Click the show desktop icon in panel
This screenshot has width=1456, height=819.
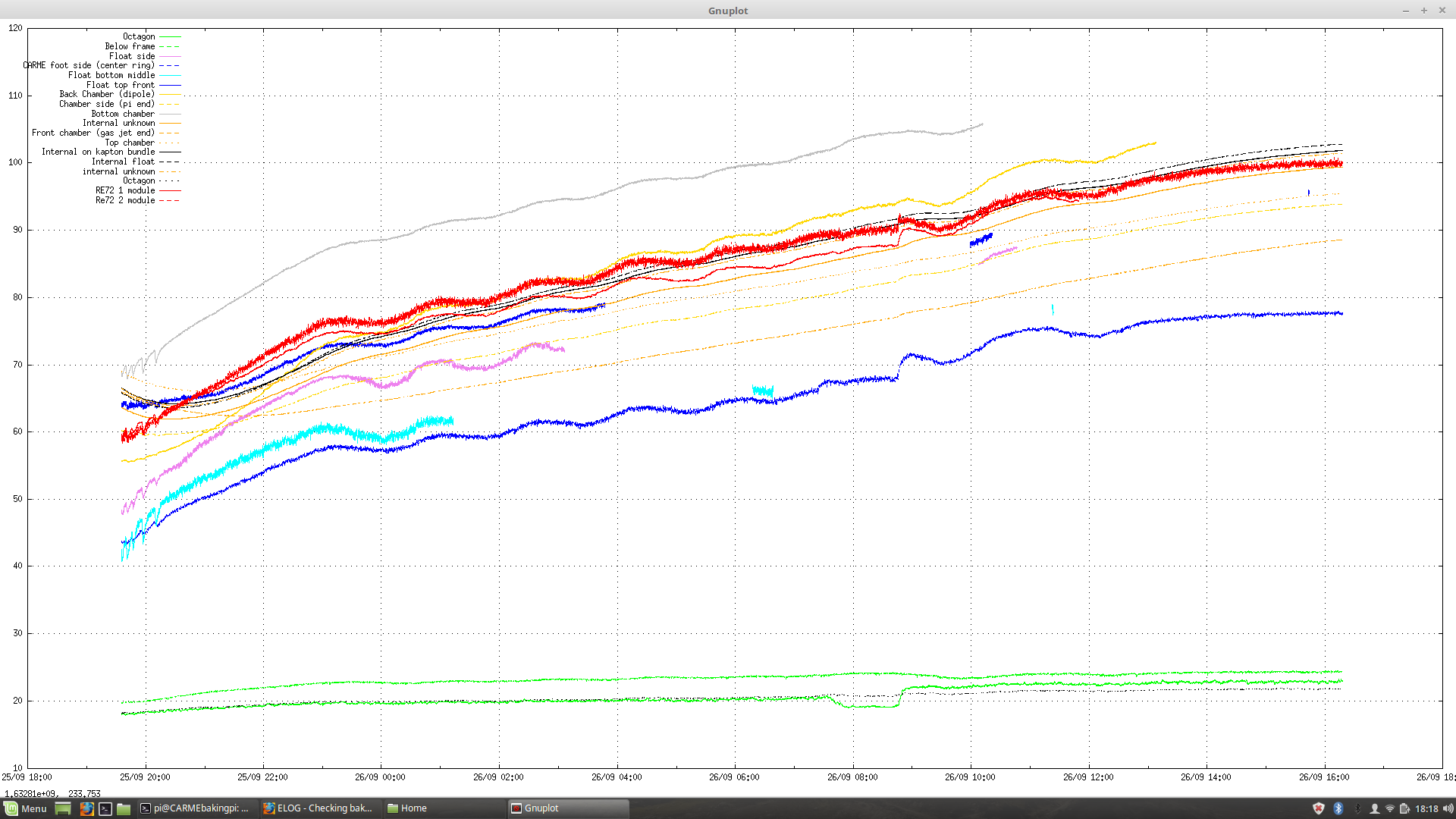[x=63, y=808]
